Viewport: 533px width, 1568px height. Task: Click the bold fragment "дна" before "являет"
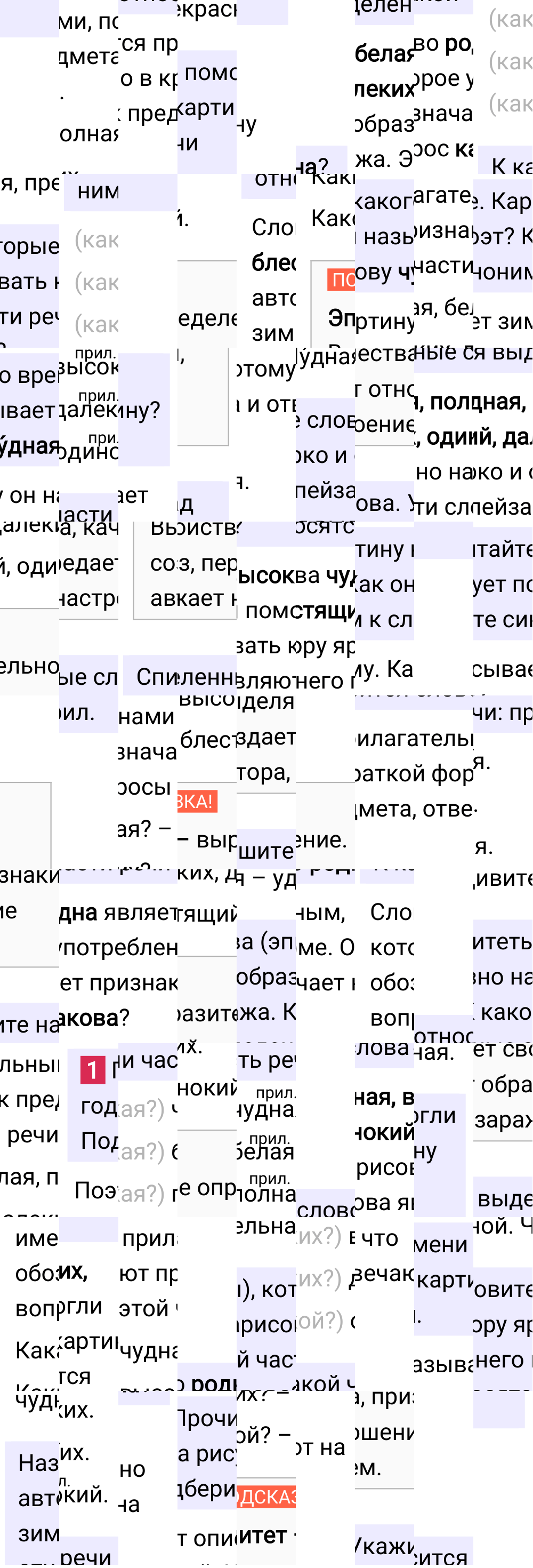[x=78, y=913]
